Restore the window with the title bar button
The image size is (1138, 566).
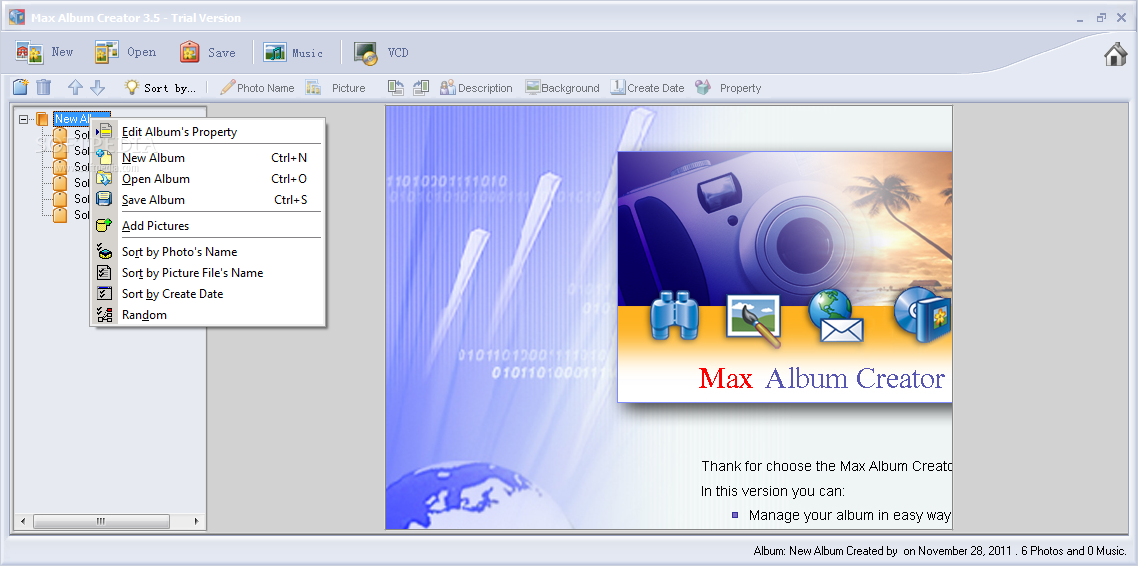point(1102,17)
